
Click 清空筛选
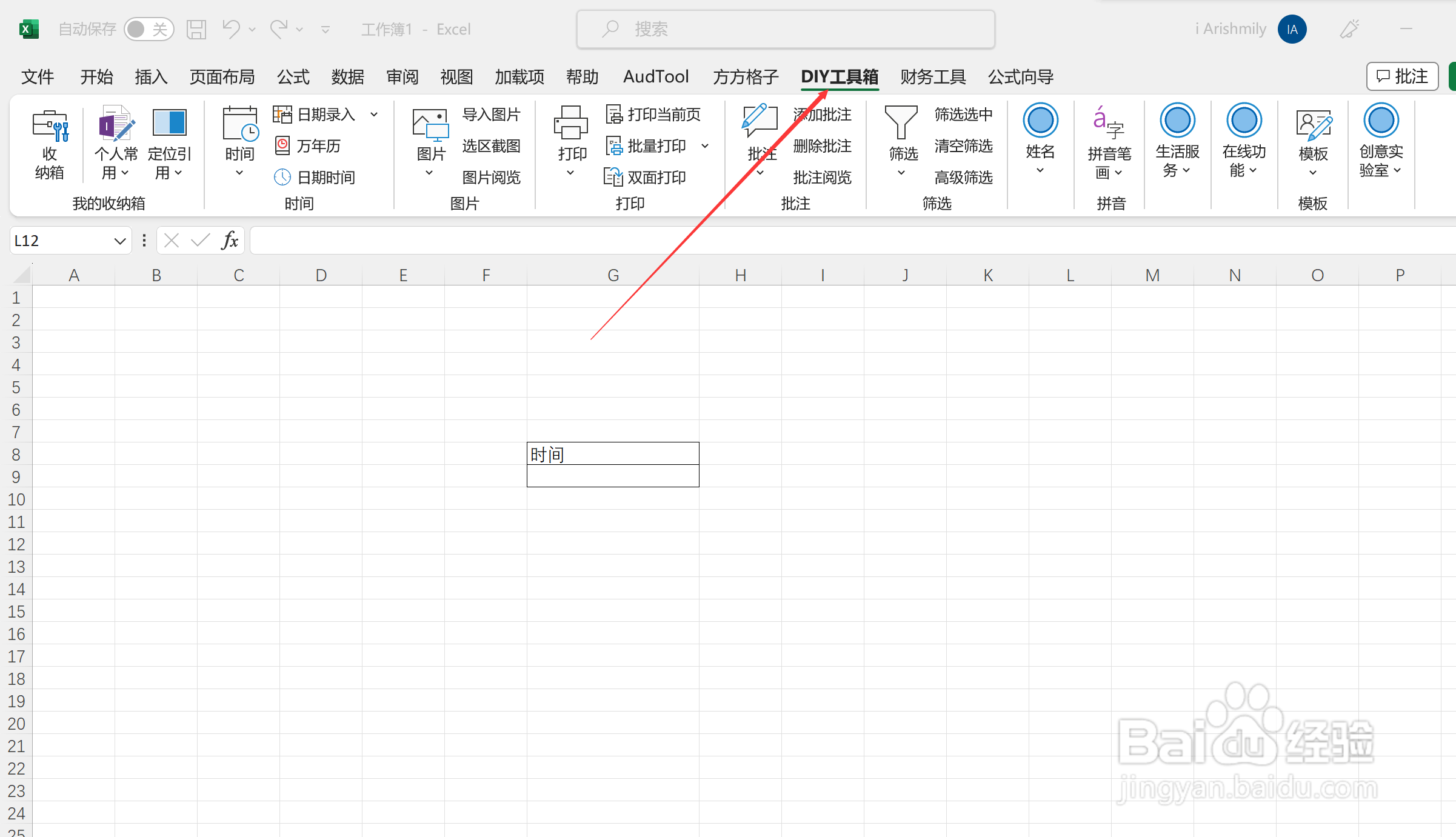click(963, 145)
